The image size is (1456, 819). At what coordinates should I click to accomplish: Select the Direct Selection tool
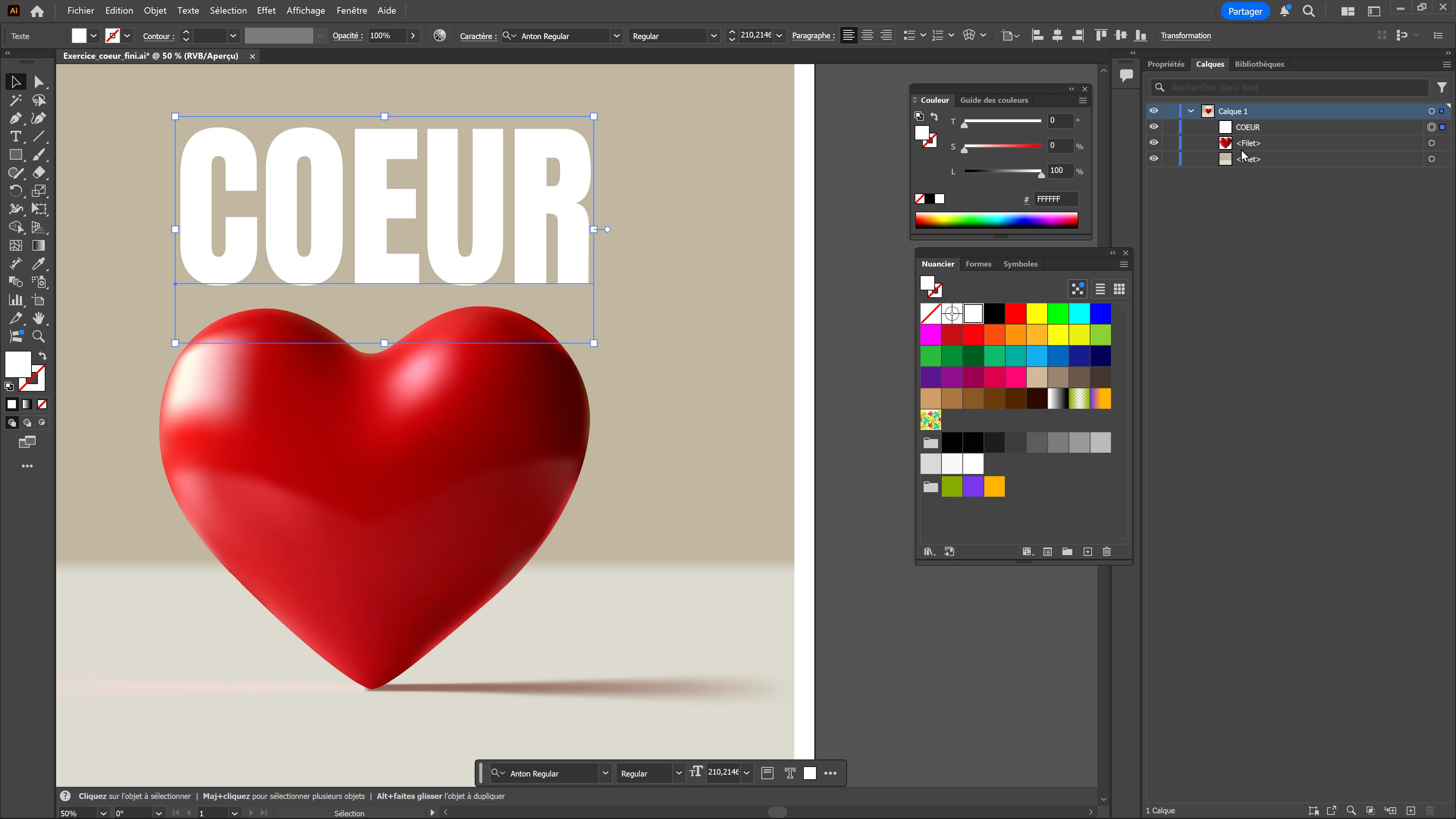pos(38,82)
